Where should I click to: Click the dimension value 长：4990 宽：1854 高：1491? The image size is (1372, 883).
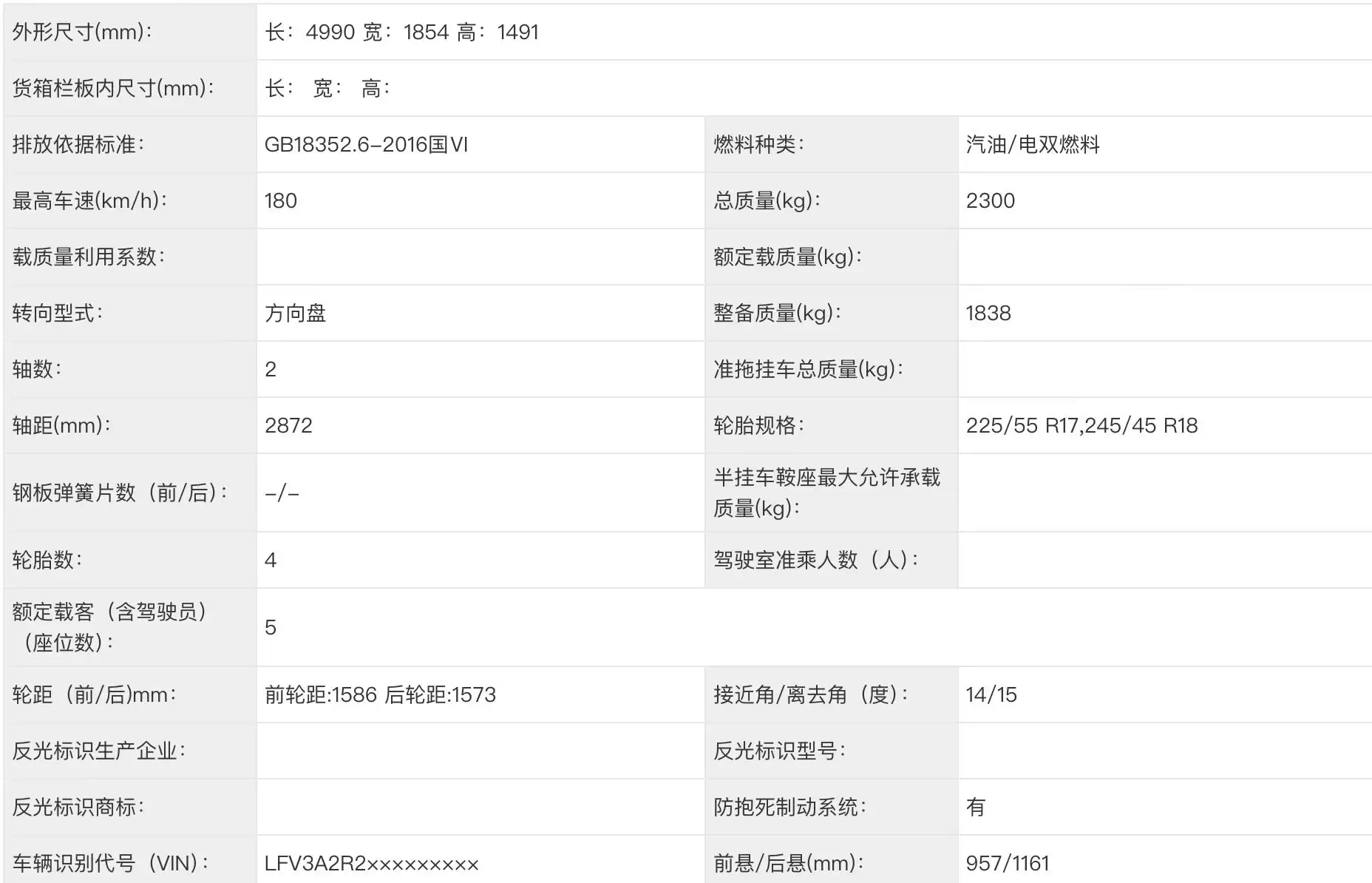403,32
